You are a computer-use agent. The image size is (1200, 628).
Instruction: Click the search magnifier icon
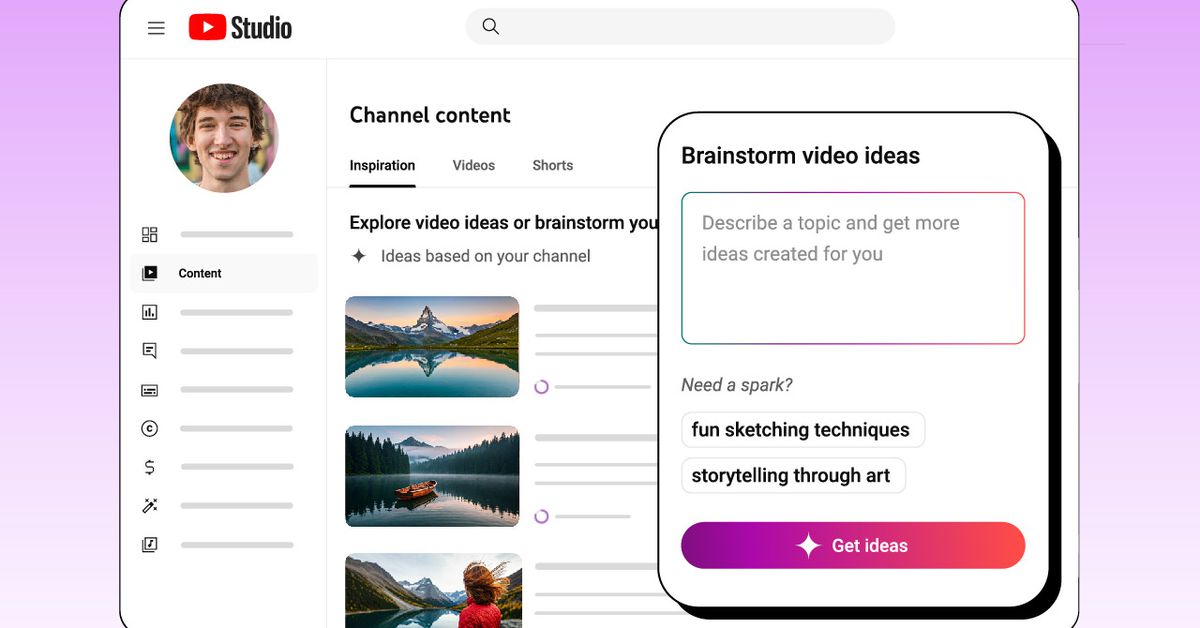(490, 27)
